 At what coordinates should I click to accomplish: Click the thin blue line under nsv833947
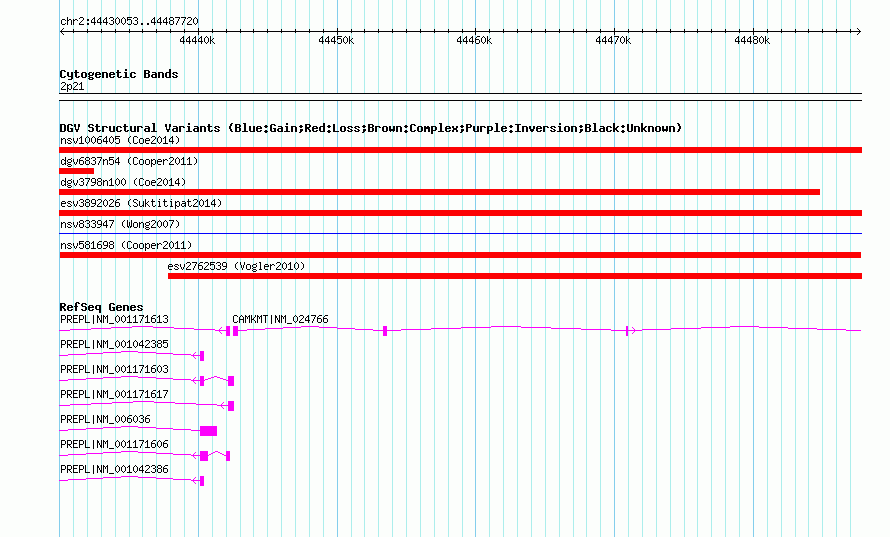[x=460, y=233]
